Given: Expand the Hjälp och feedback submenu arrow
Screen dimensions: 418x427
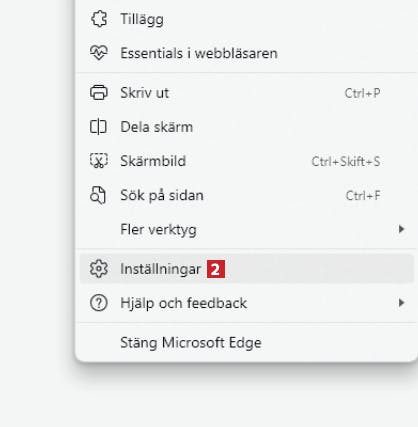Looking at the screenshot, I should [401, 303].
